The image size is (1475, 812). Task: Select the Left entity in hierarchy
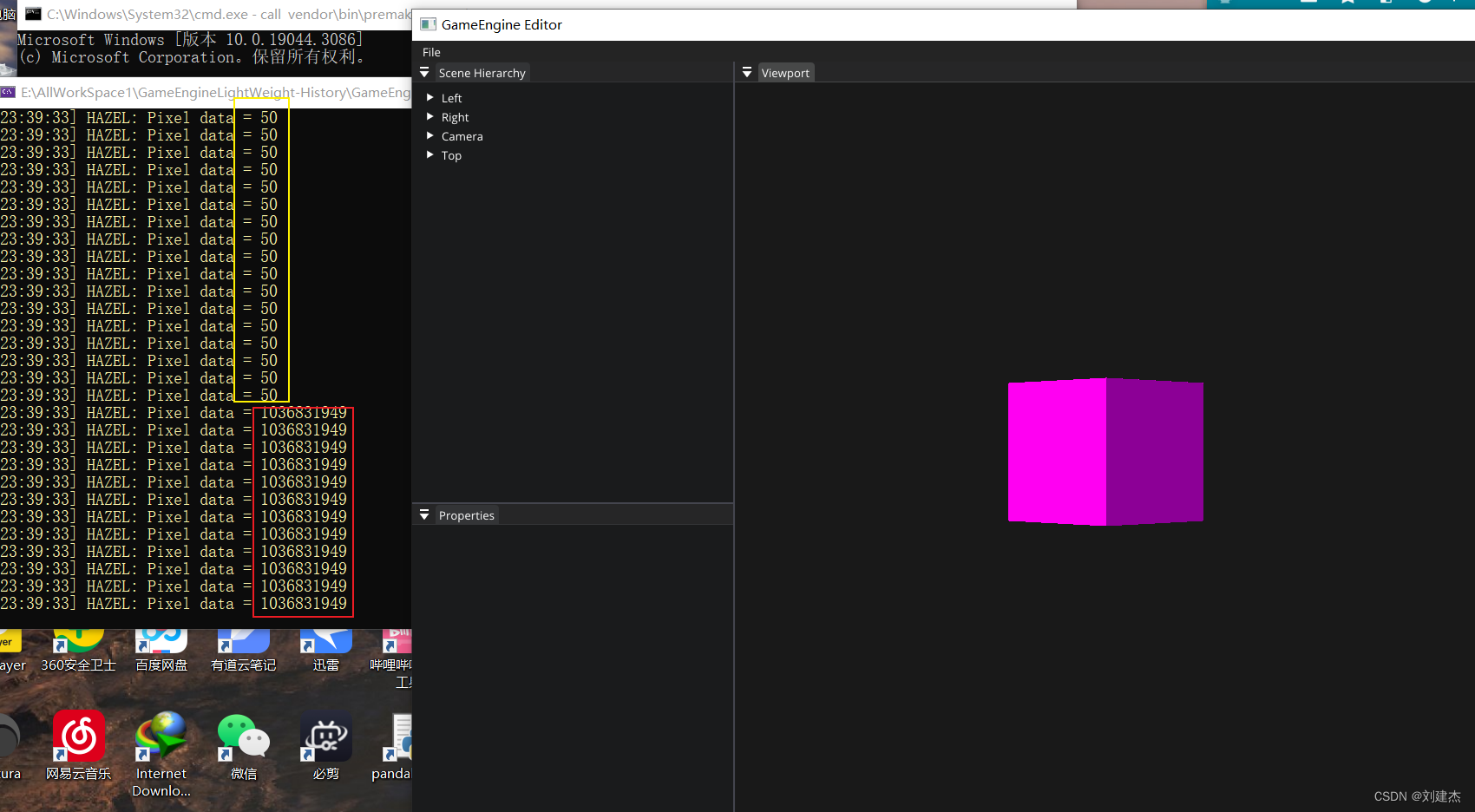(x=451, y=98)
